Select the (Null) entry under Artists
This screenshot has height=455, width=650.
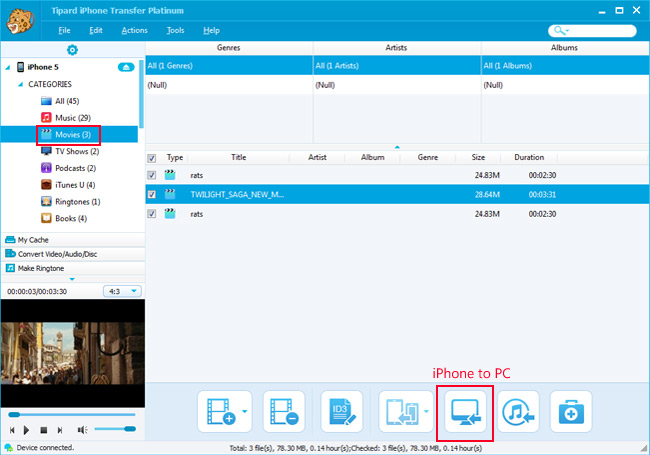397,85
